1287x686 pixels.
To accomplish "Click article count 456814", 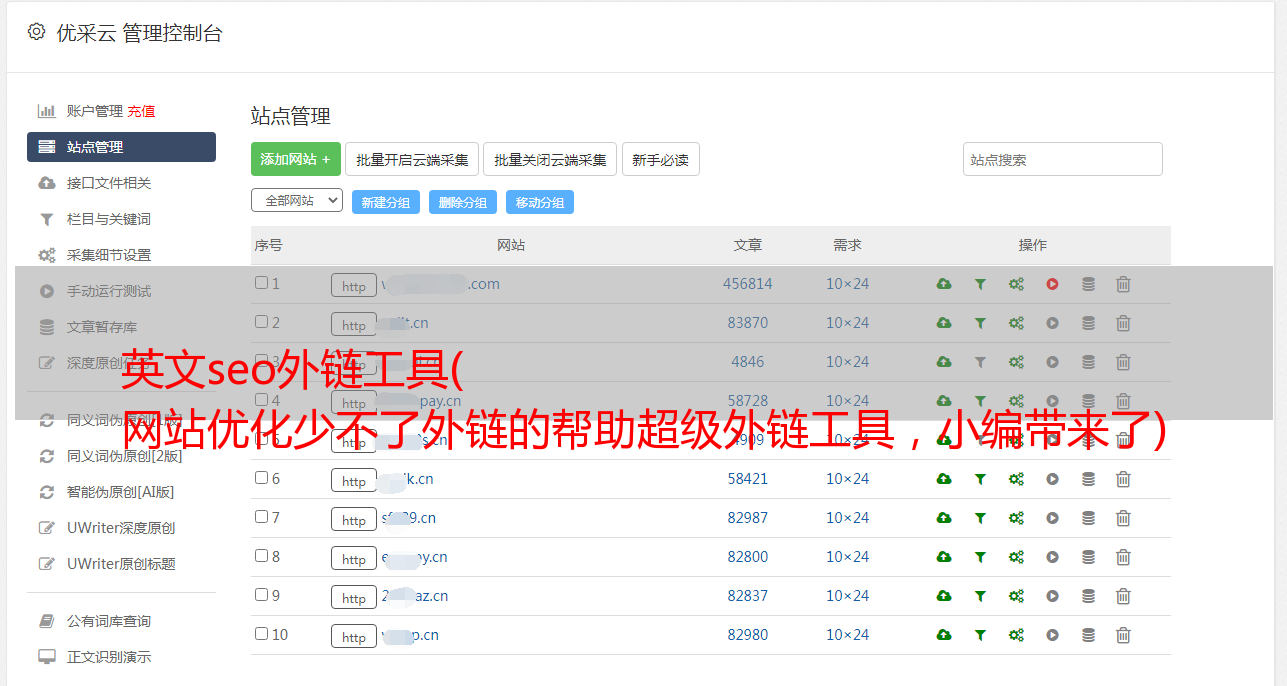I will (x=748, y=284).
